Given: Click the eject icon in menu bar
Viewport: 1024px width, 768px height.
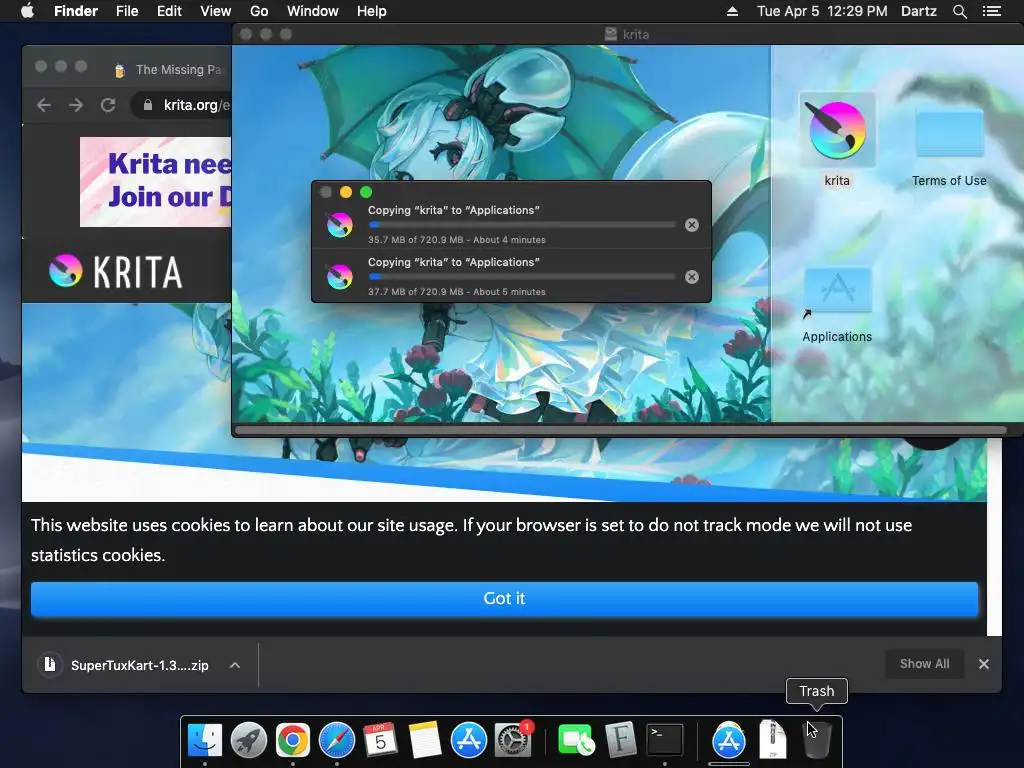Looking at the screenshot, I should 732,11.
